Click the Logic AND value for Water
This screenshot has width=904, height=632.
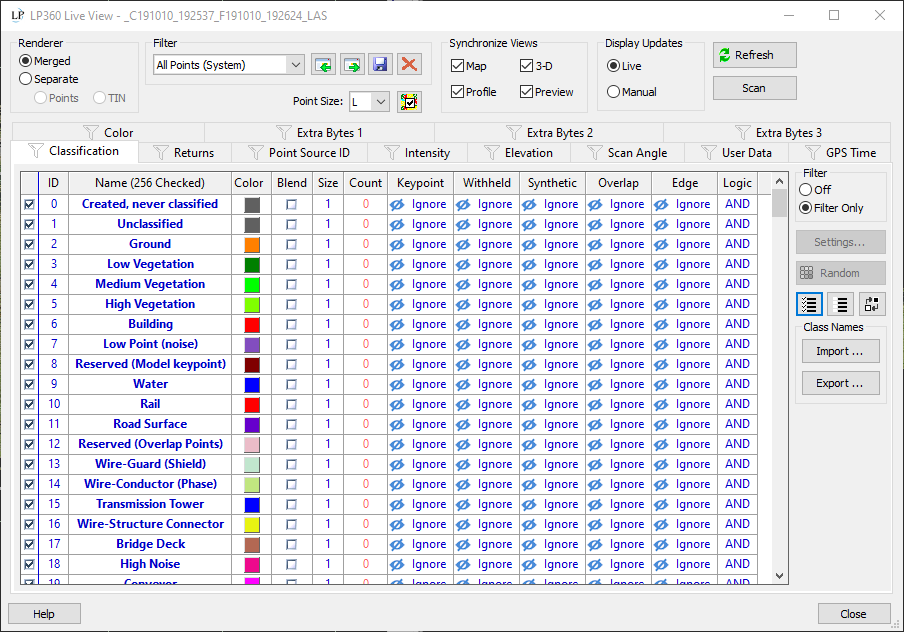(x=737, y=384)
